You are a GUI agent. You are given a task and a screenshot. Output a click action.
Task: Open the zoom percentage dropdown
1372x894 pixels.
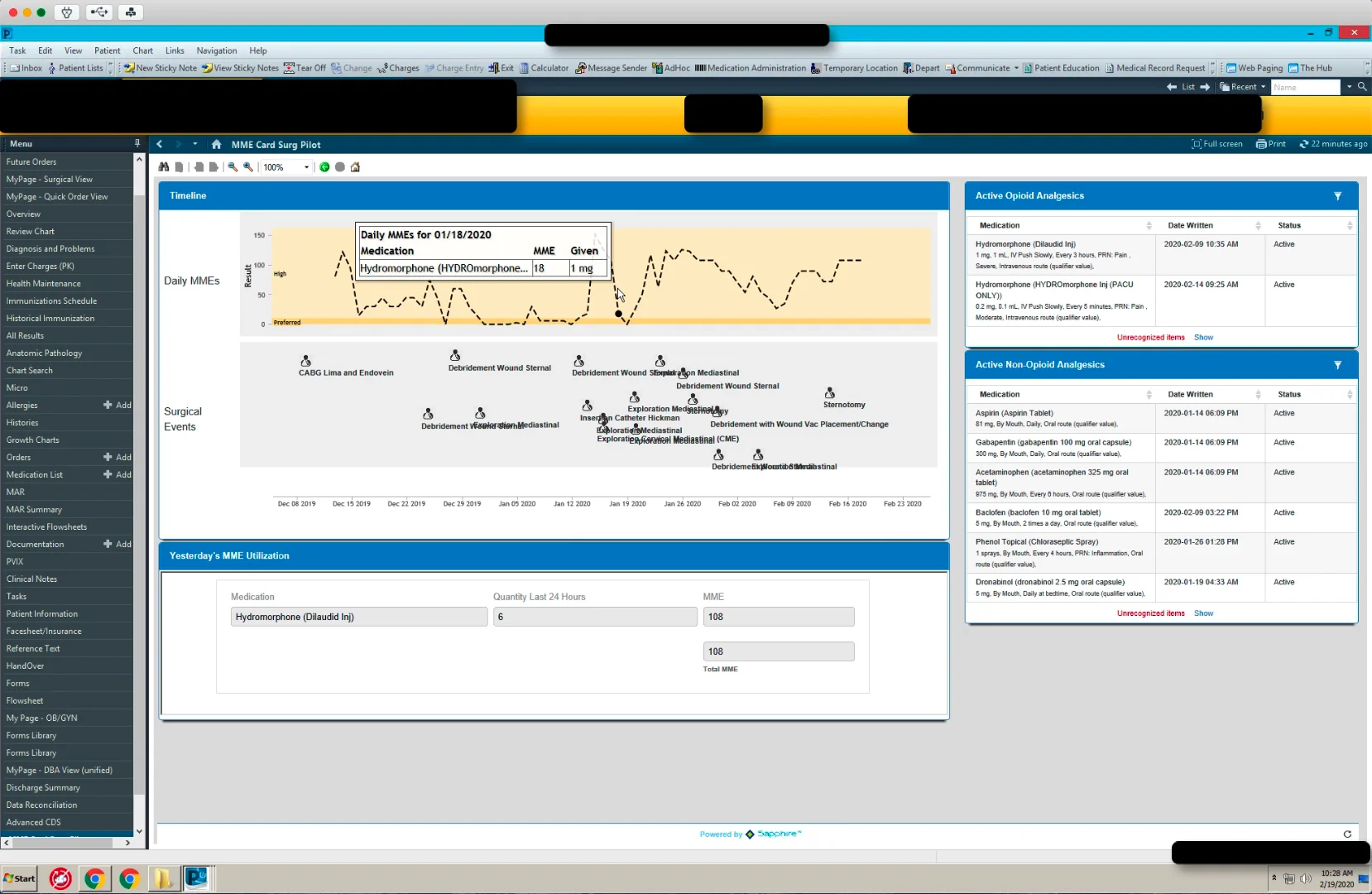[306, 167]
